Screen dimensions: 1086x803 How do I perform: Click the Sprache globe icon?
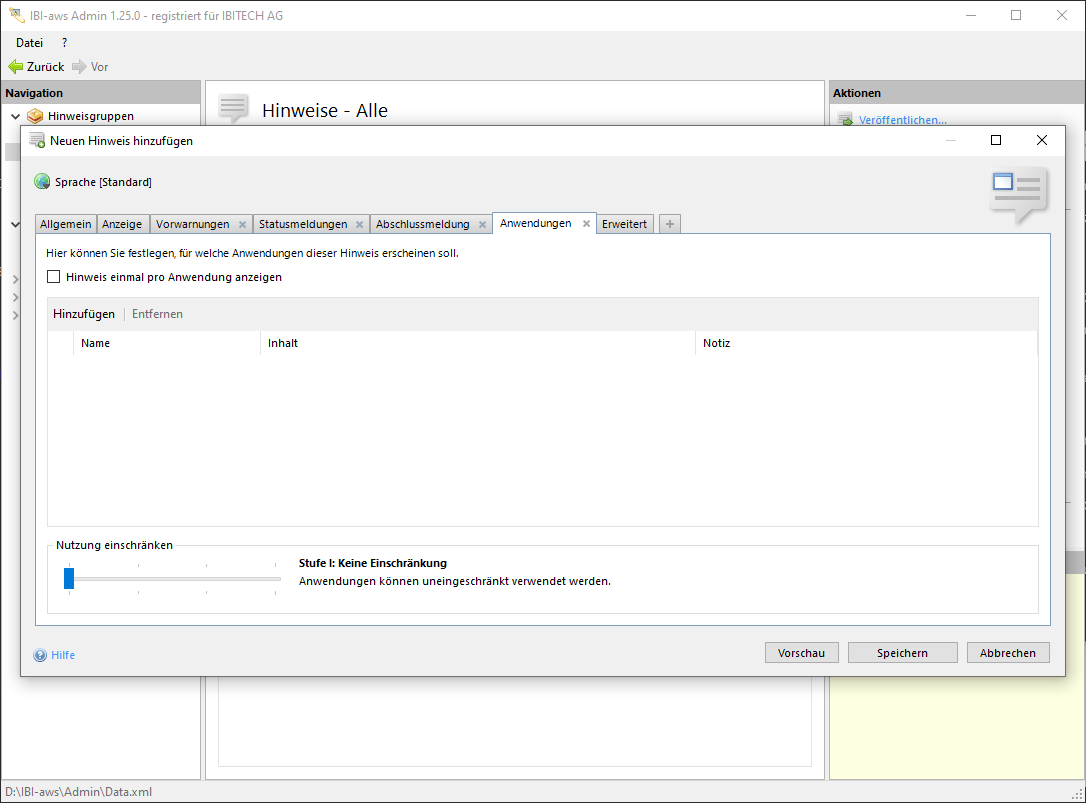42,182
